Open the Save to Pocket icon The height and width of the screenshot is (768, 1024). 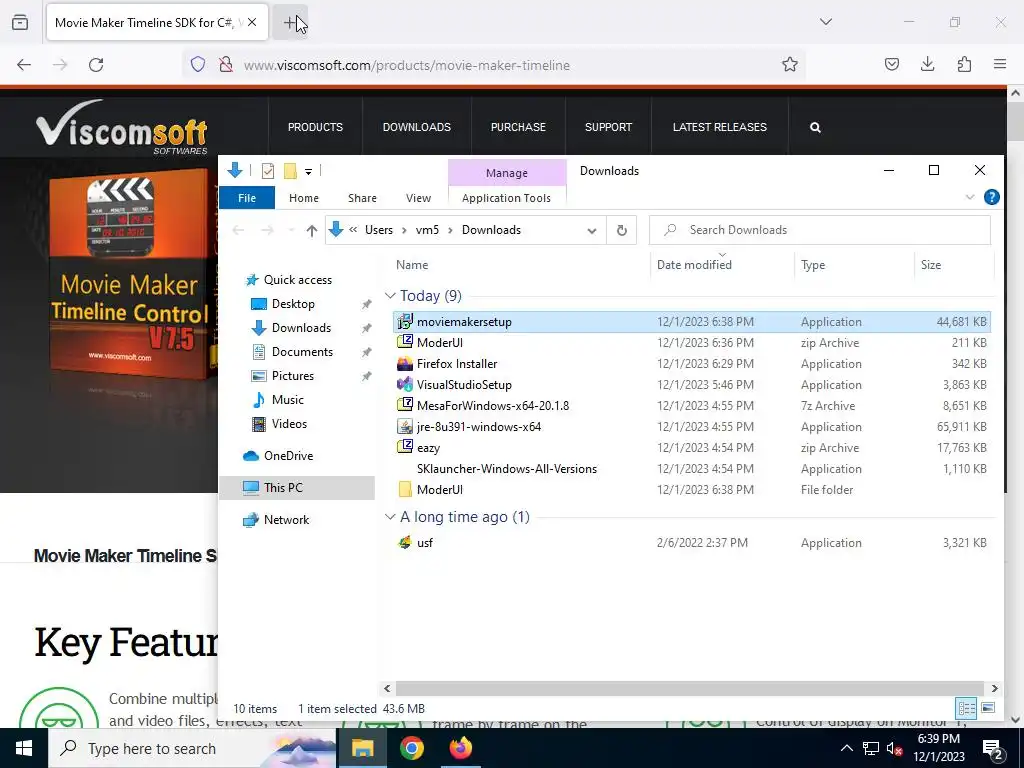pyautogui.click(x=891, y=65)
